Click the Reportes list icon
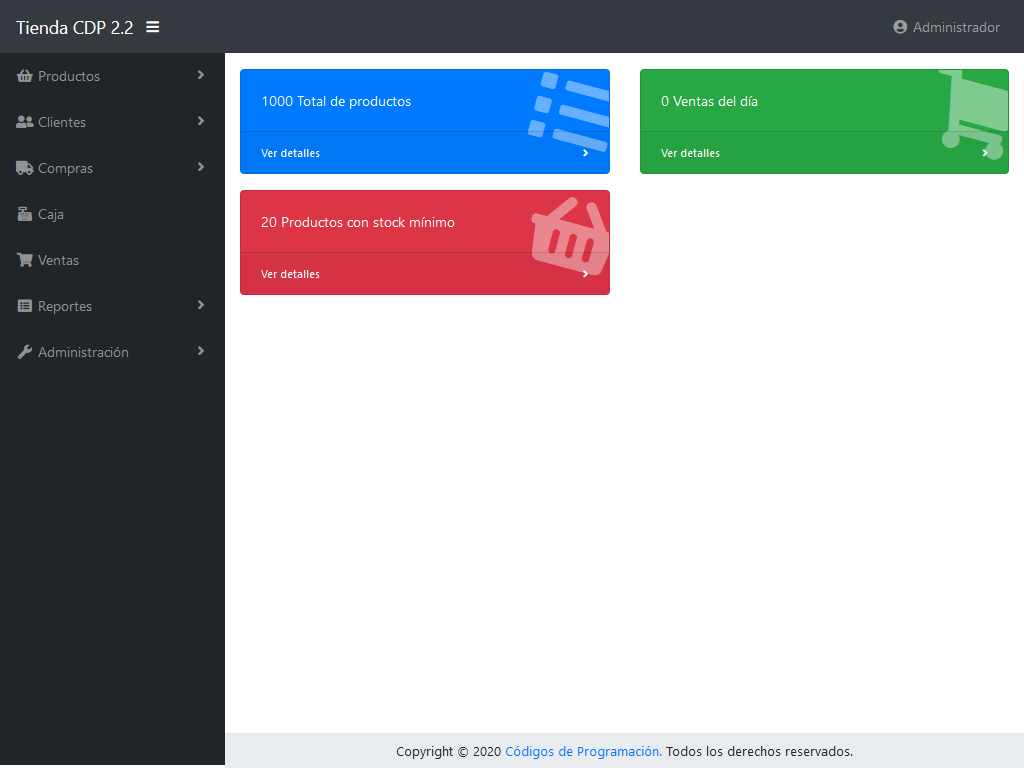This screenshot has width=1024, height=768. (x=25, y=306)
